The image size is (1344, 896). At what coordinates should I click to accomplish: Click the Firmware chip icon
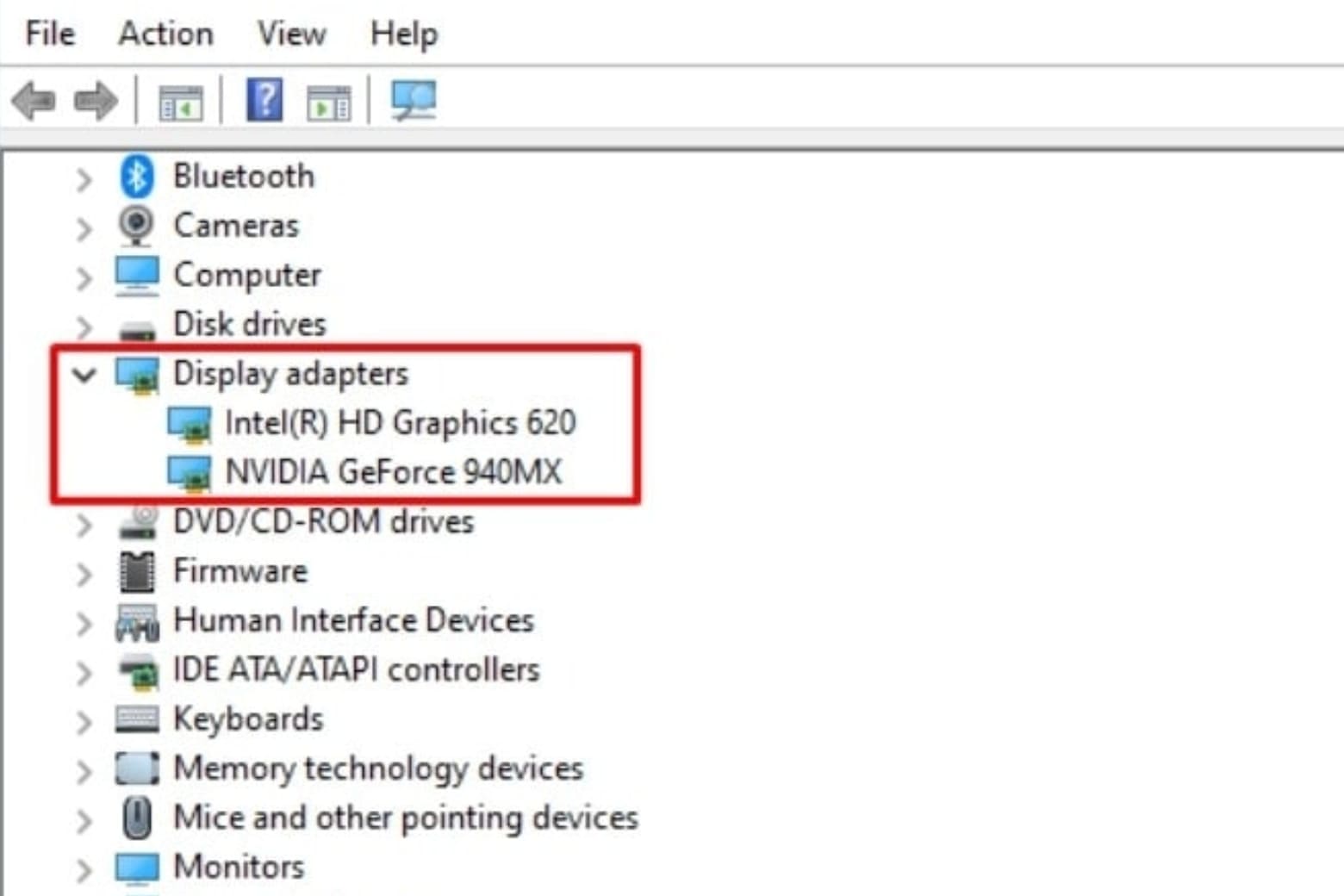click(x=136, y=570)
